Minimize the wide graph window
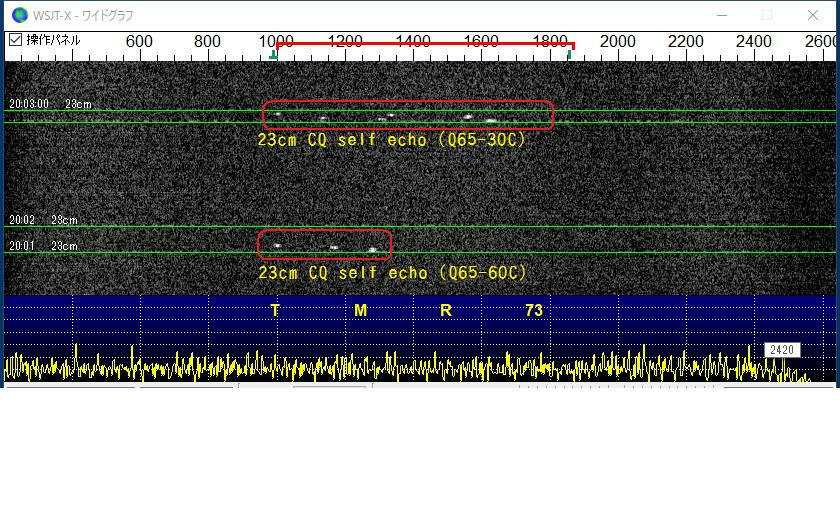Viewport: 840px width, 525px height. [x=722, y=15]
